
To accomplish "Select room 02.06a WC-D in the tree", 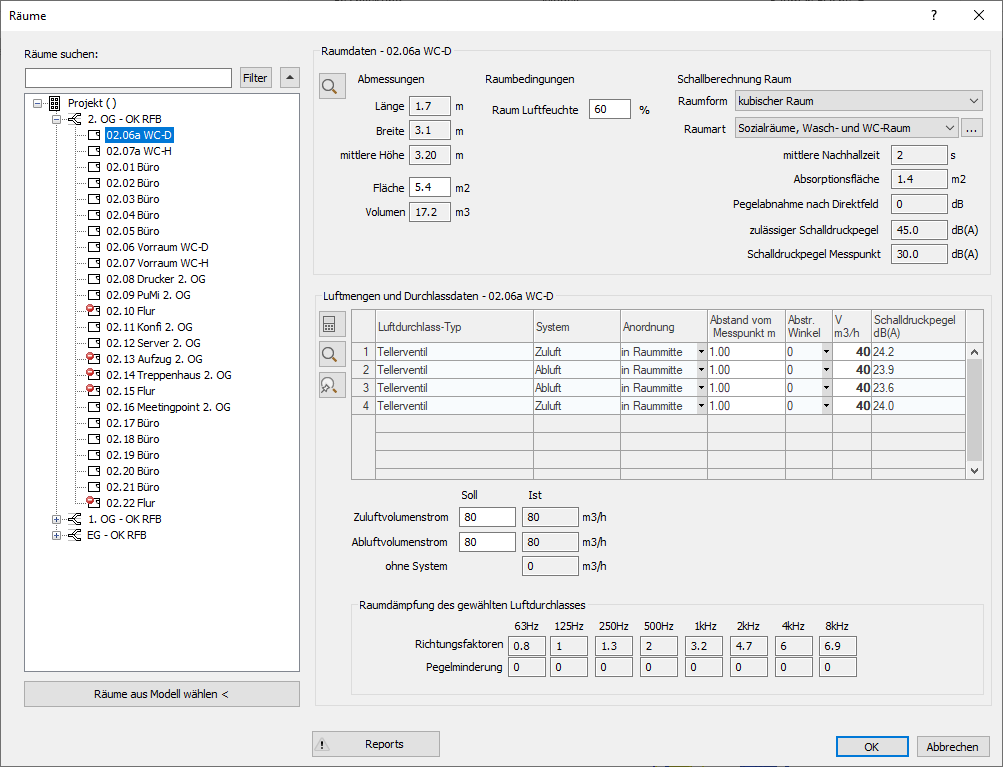I will [x=139, y=135].
